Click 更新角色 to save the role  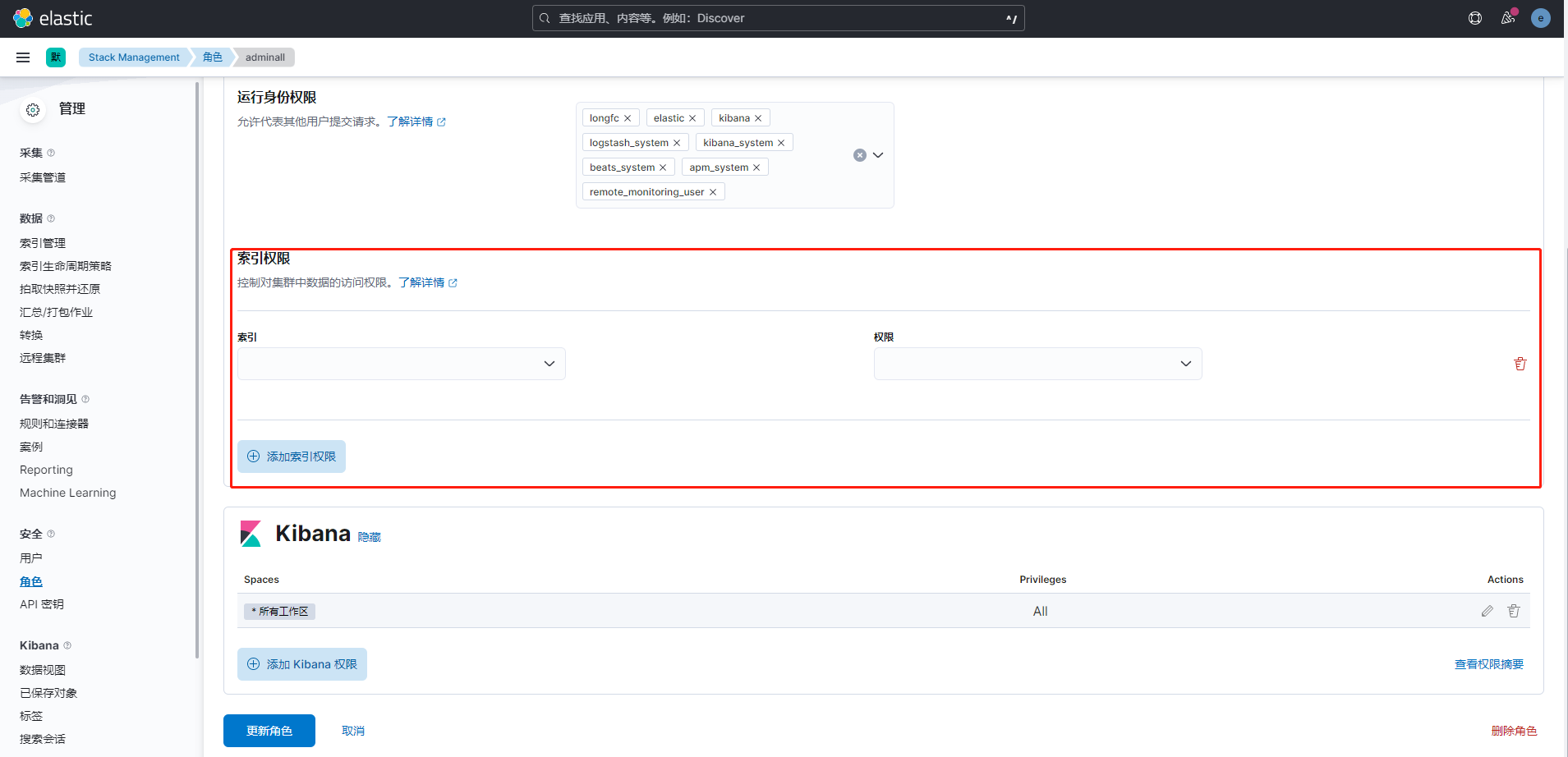(x=269, y=731)
